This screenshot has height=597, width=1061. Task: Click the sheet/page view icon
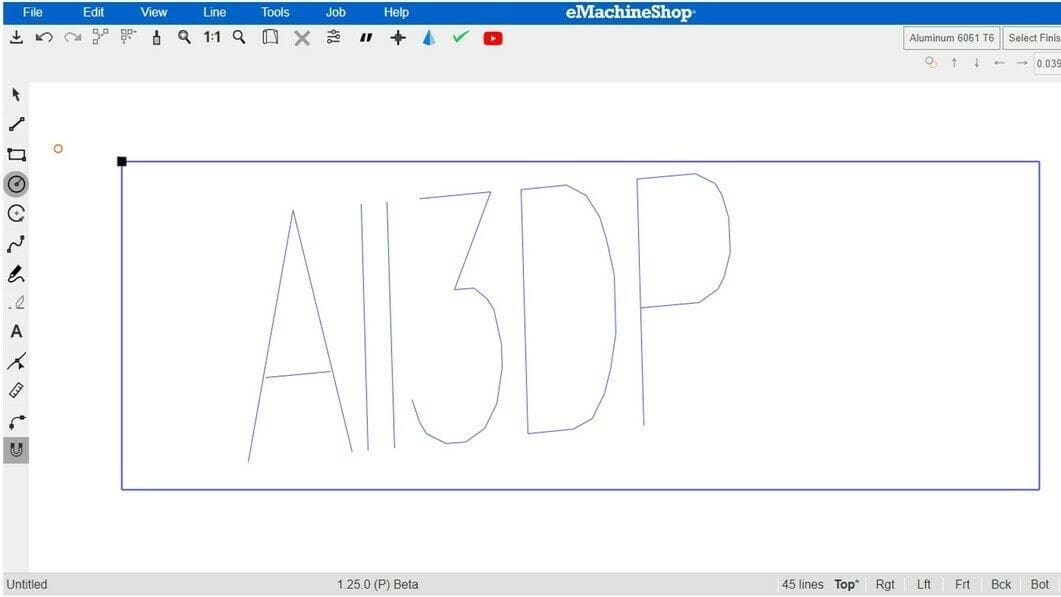tap(270, 37)
